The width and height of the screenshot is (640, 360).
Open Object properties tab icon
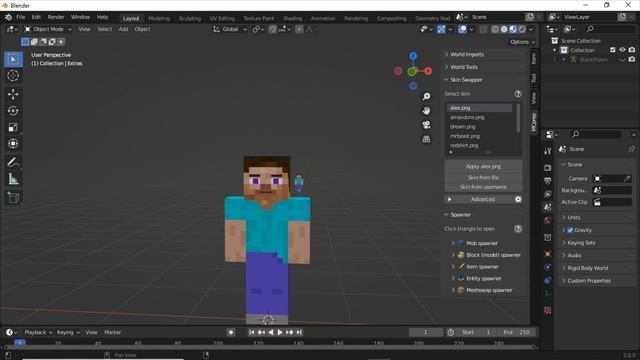pos(548,254)
